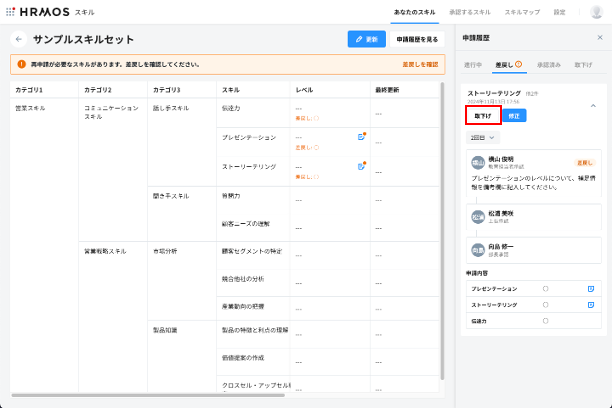The height and width of the screenshot is (408, 612).
Task: Click memo icon for ストーリーテリング in 申請内容
Action: pyautogui.click(x=591, y=303)
